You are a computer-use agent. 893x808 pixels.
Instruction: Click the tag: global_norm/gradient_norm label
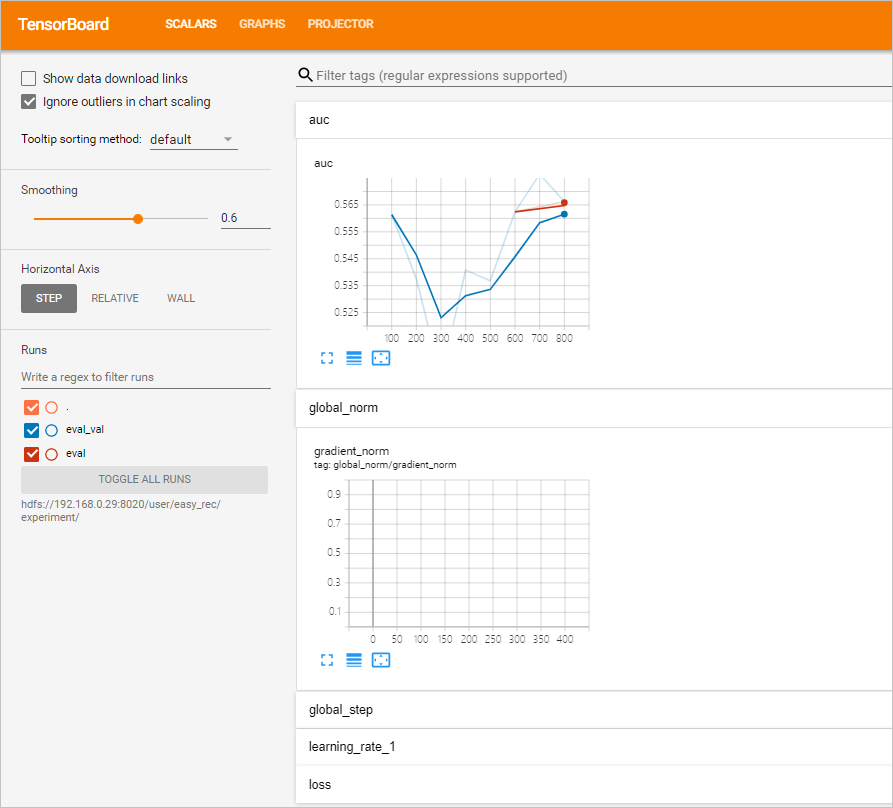pos(385,465)
